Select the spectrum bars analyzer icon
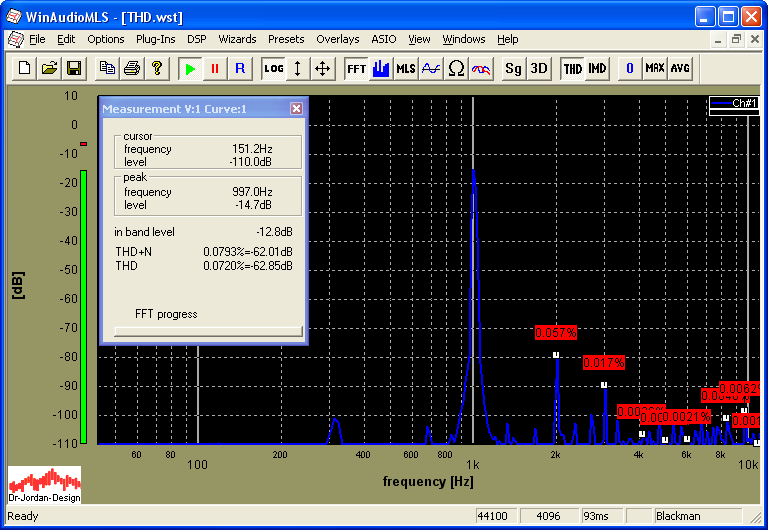 [x=381, y=68]
